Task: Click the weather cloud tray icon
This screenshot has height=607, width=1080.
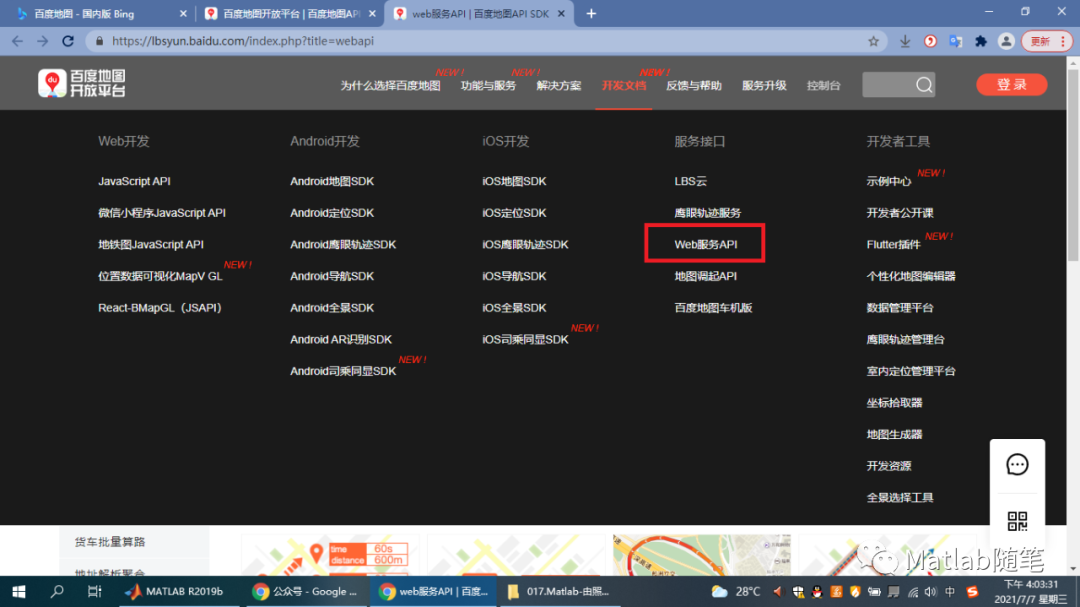Action: pos(719,591)
